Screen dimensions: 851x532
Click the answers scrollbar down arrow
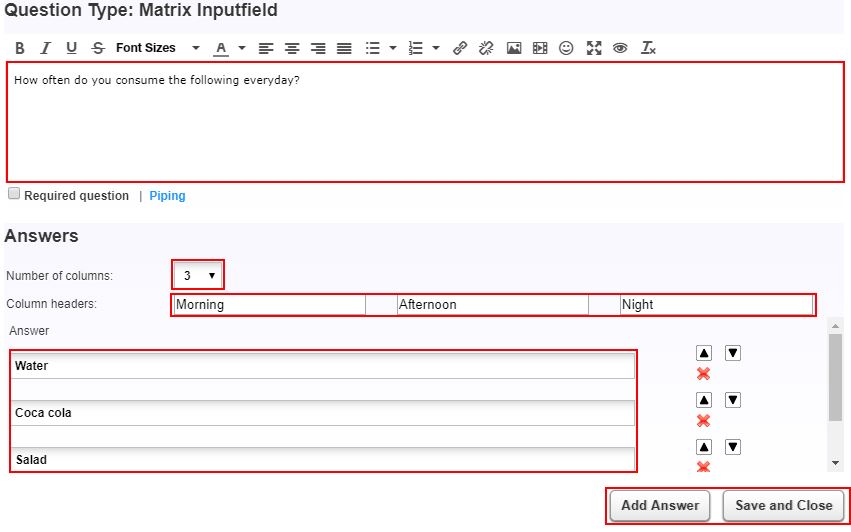(x=835, y=463)
